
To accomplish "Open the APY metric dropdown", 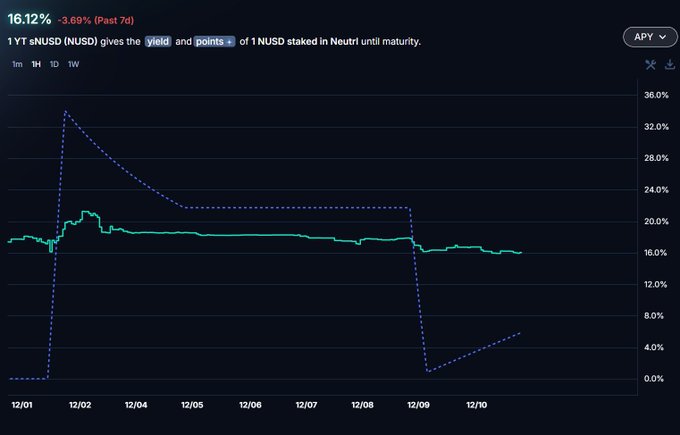I will tap(647, 37).
